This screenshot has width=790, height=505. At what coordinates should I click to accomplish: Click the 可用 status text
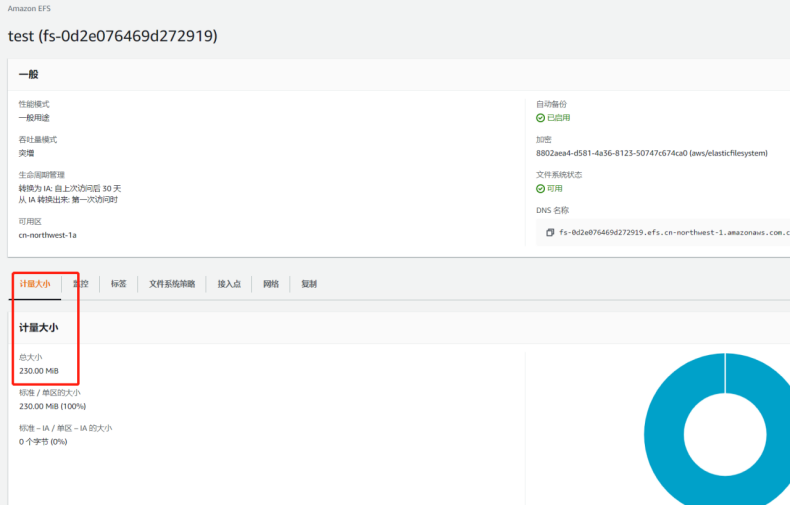click(x=555, y=188)
